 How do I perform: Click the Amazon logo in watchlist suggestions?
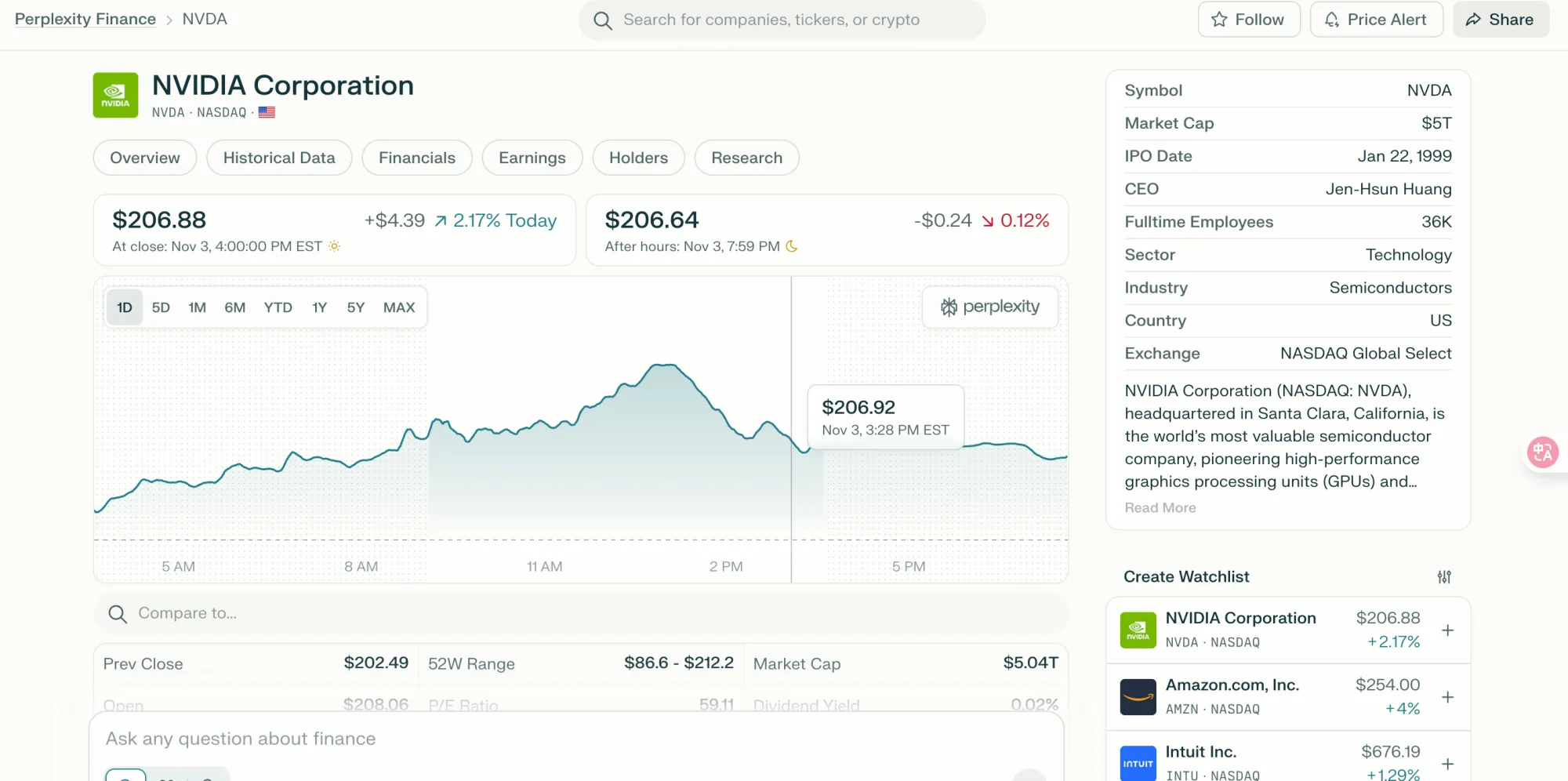[1138, 697]
